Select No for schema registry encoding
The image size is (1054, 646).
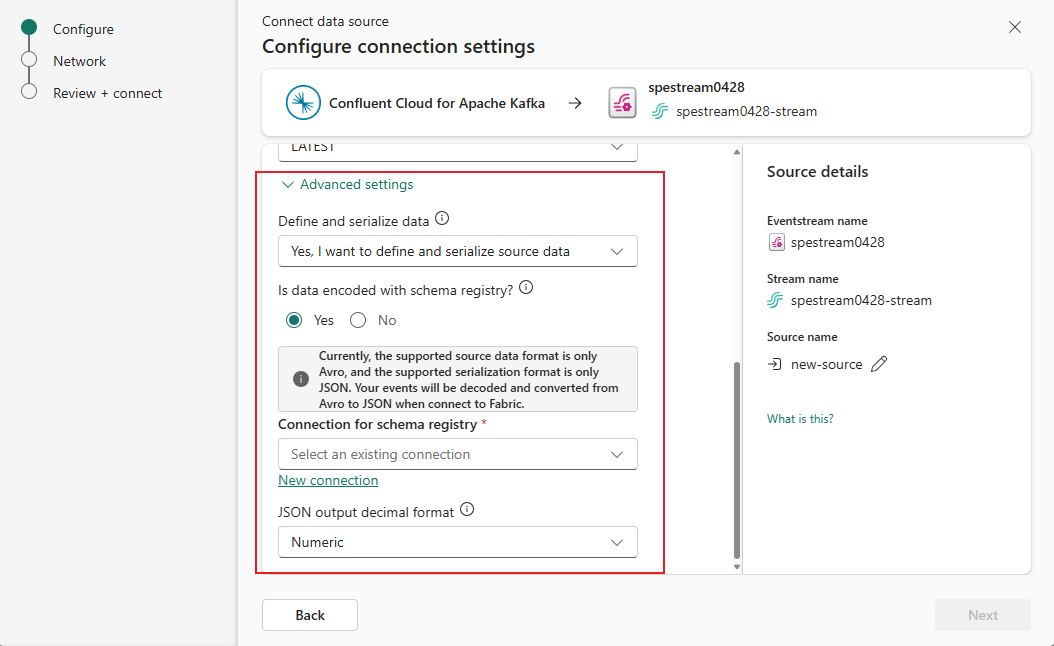coord(357,319)
